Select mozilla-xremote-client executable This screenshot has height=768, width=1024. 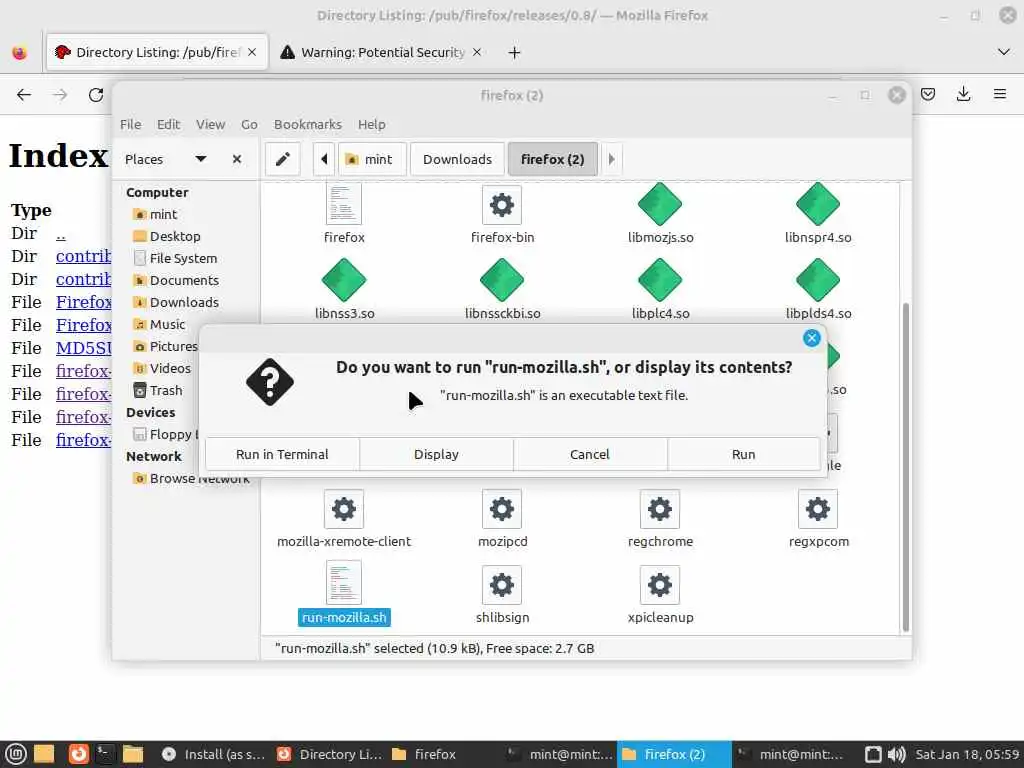[344, 509]
